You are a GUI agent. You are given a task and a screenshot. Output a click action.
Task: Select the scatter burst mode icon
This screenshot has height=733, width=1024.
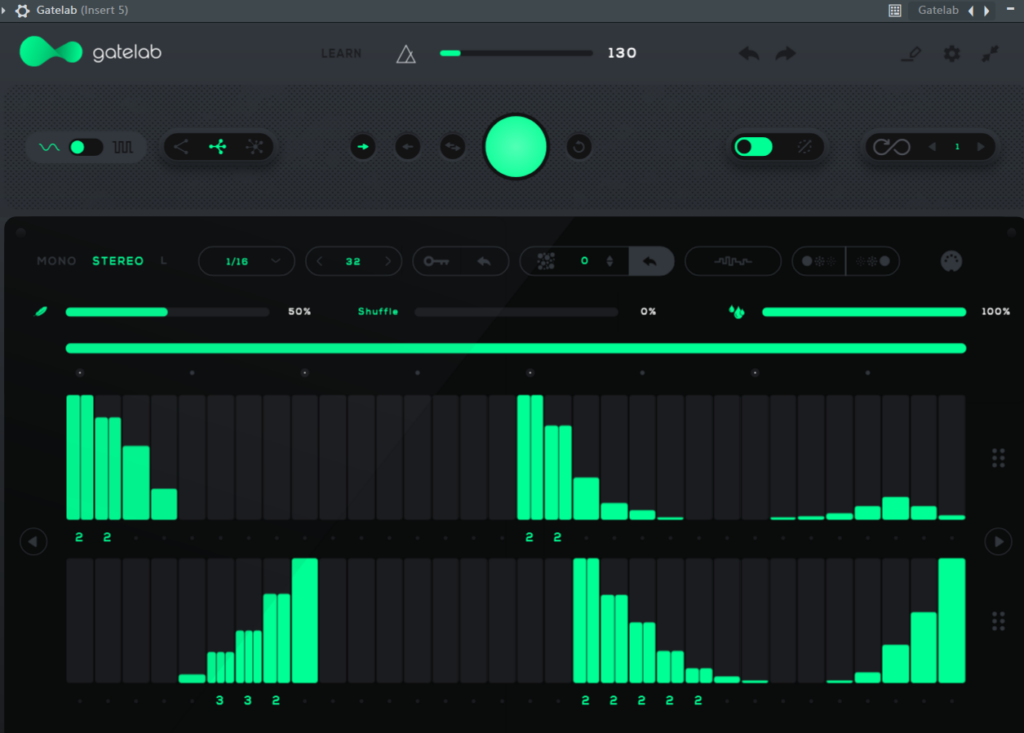point(255,147)
